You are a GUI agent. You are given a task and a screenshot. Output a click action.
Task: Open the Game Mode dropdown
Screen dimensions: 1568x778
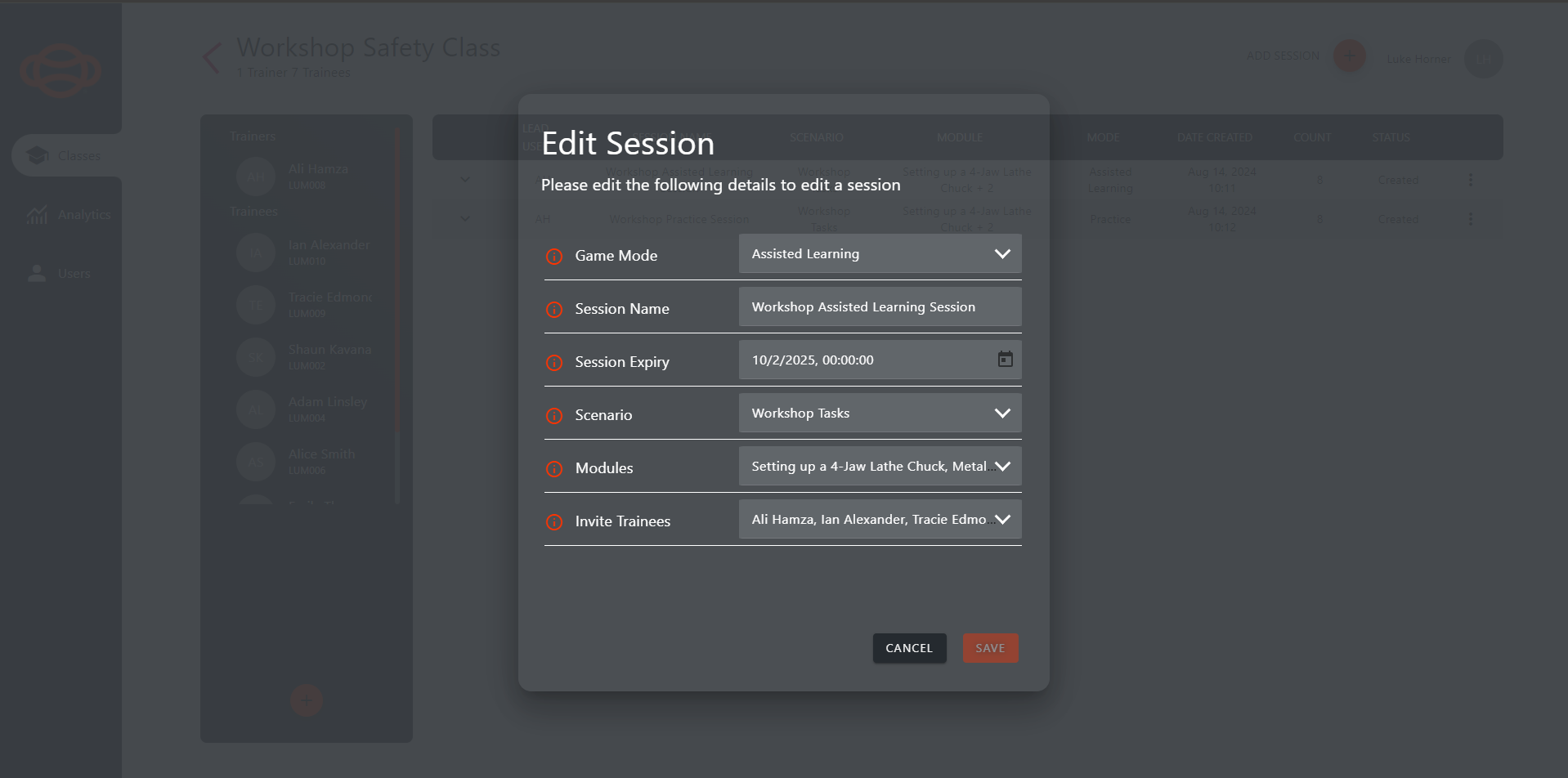tap(880, 254)
